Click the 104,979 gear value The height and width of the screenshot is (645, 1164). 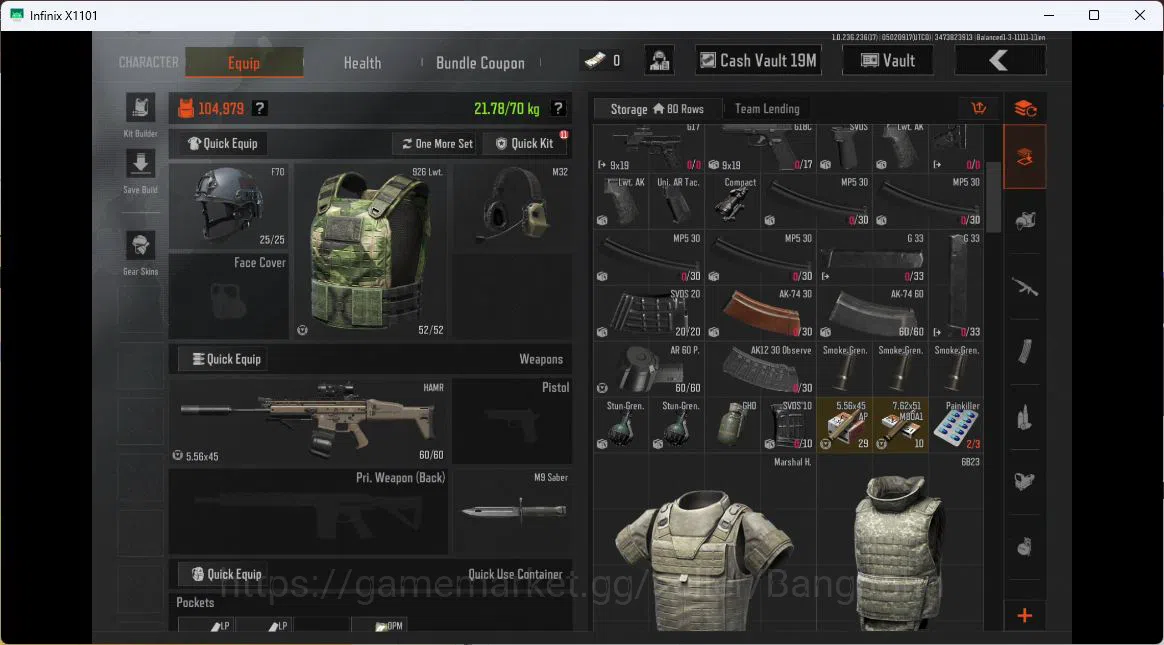[220, 108]
